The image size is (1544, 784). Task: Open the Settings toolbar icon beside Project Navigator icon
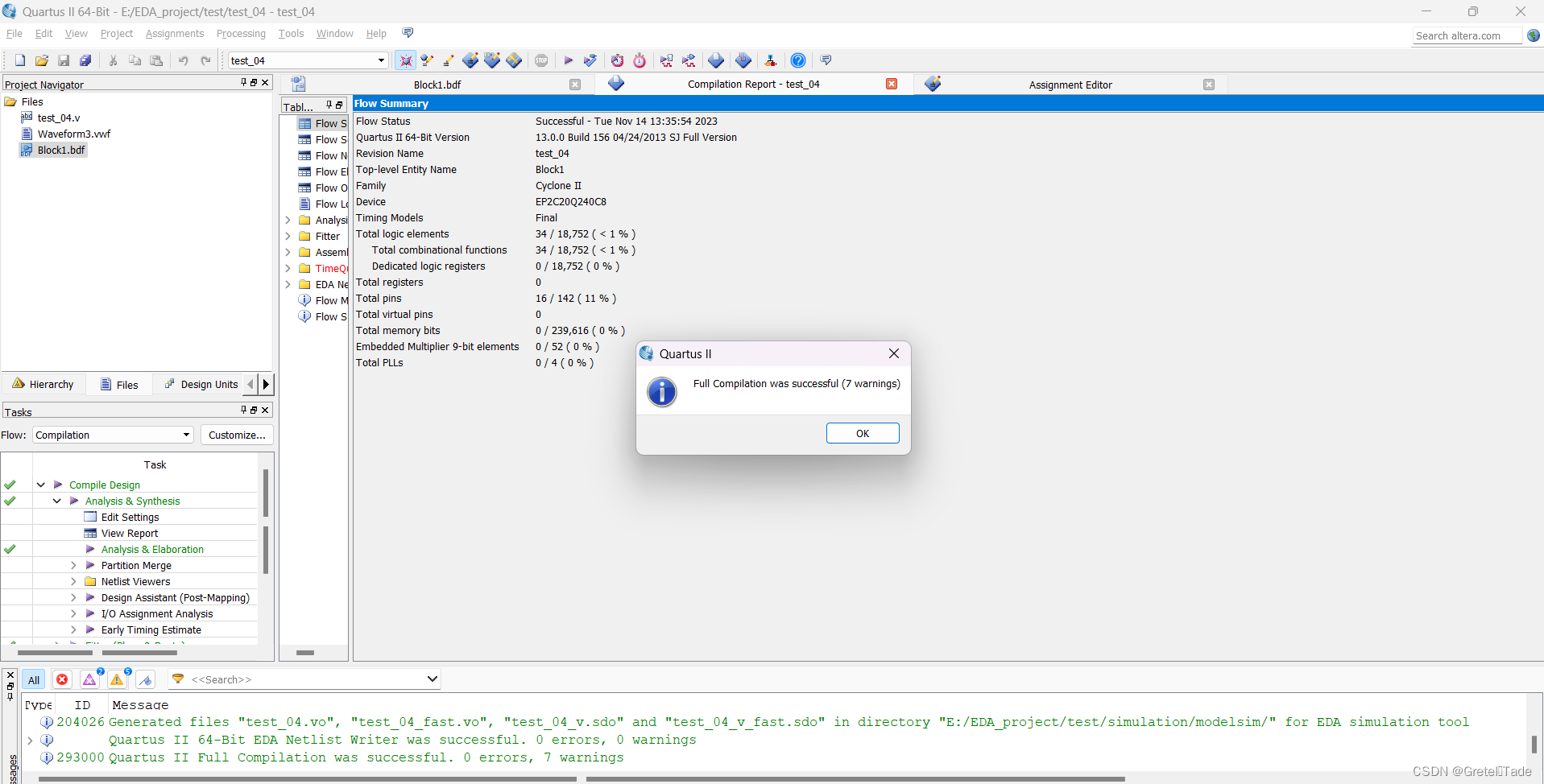(427, 60)
